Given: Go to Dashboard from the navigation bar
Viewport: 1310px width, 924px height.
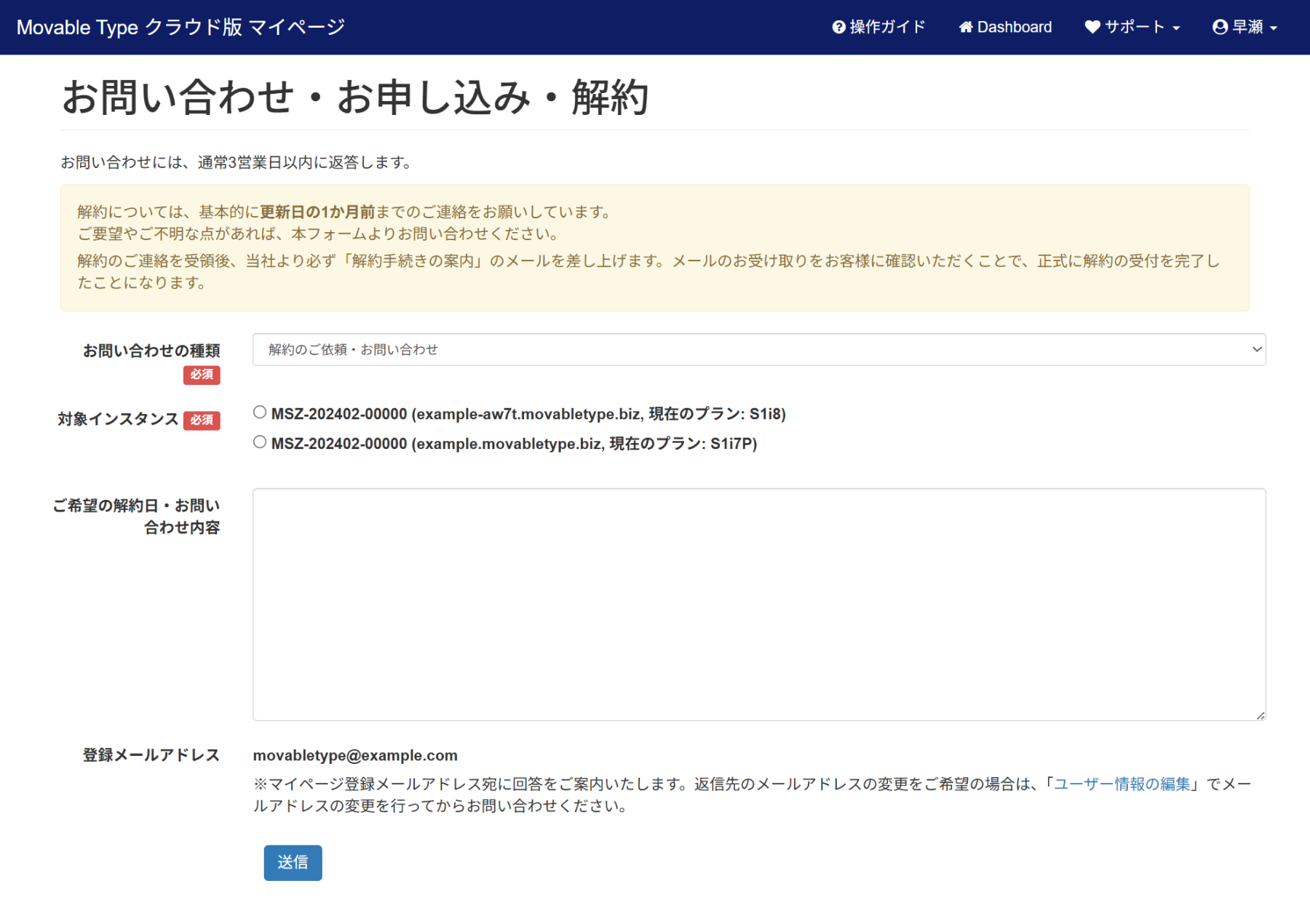Looking at the screenshot, I should [1014, 28].
